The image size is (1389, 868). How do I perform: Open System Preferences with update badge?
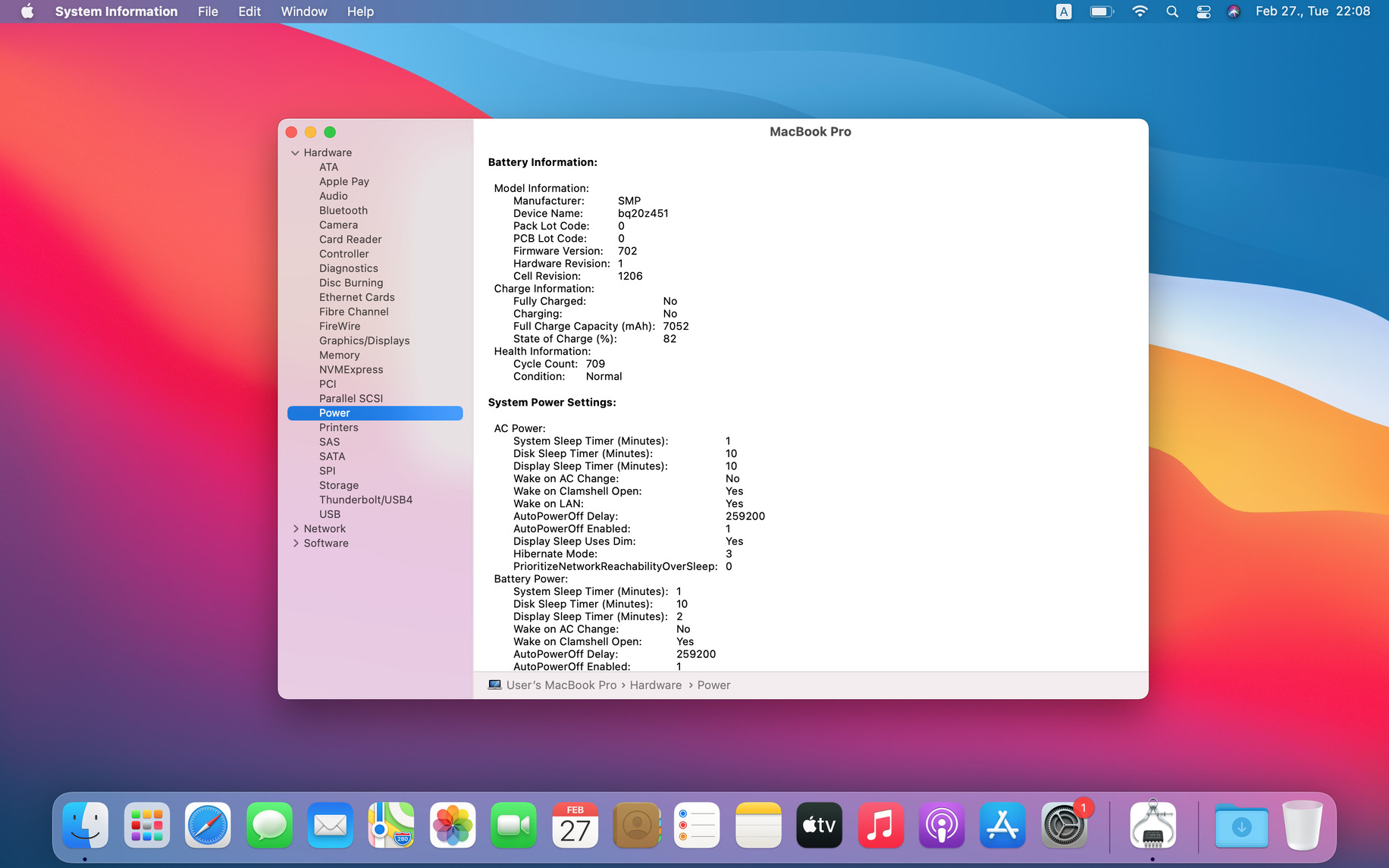(x=1064, y=825)
